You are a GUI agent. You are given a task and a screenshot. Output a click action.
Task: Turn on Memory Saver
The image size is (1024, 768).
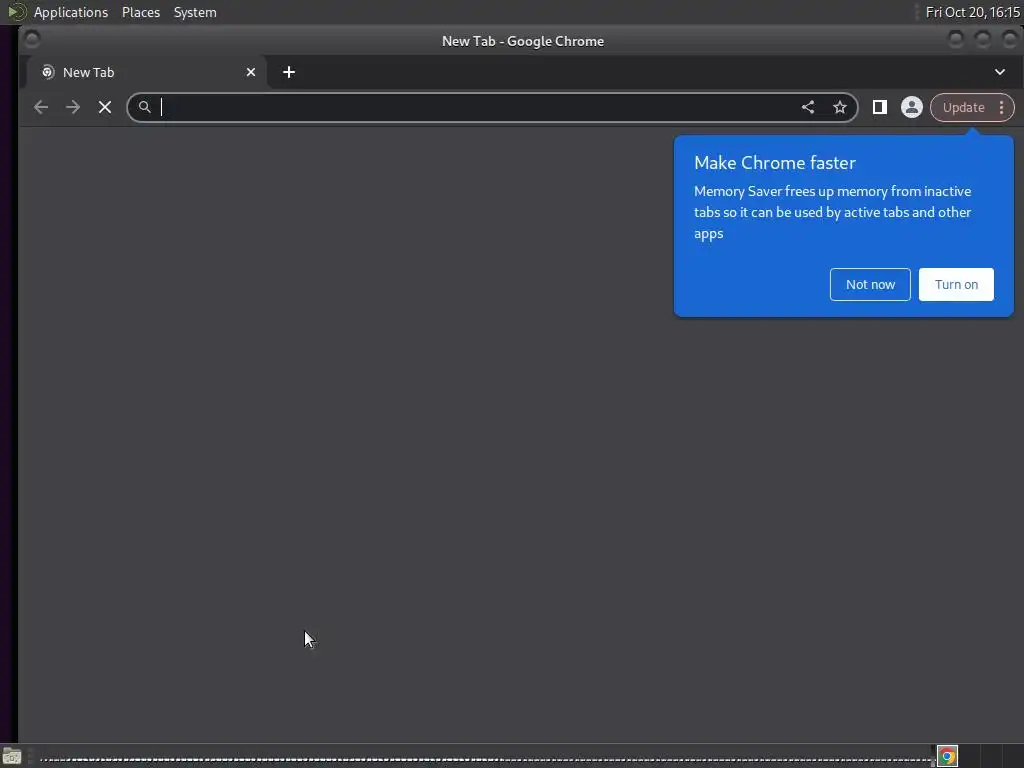tap(956, 285)
